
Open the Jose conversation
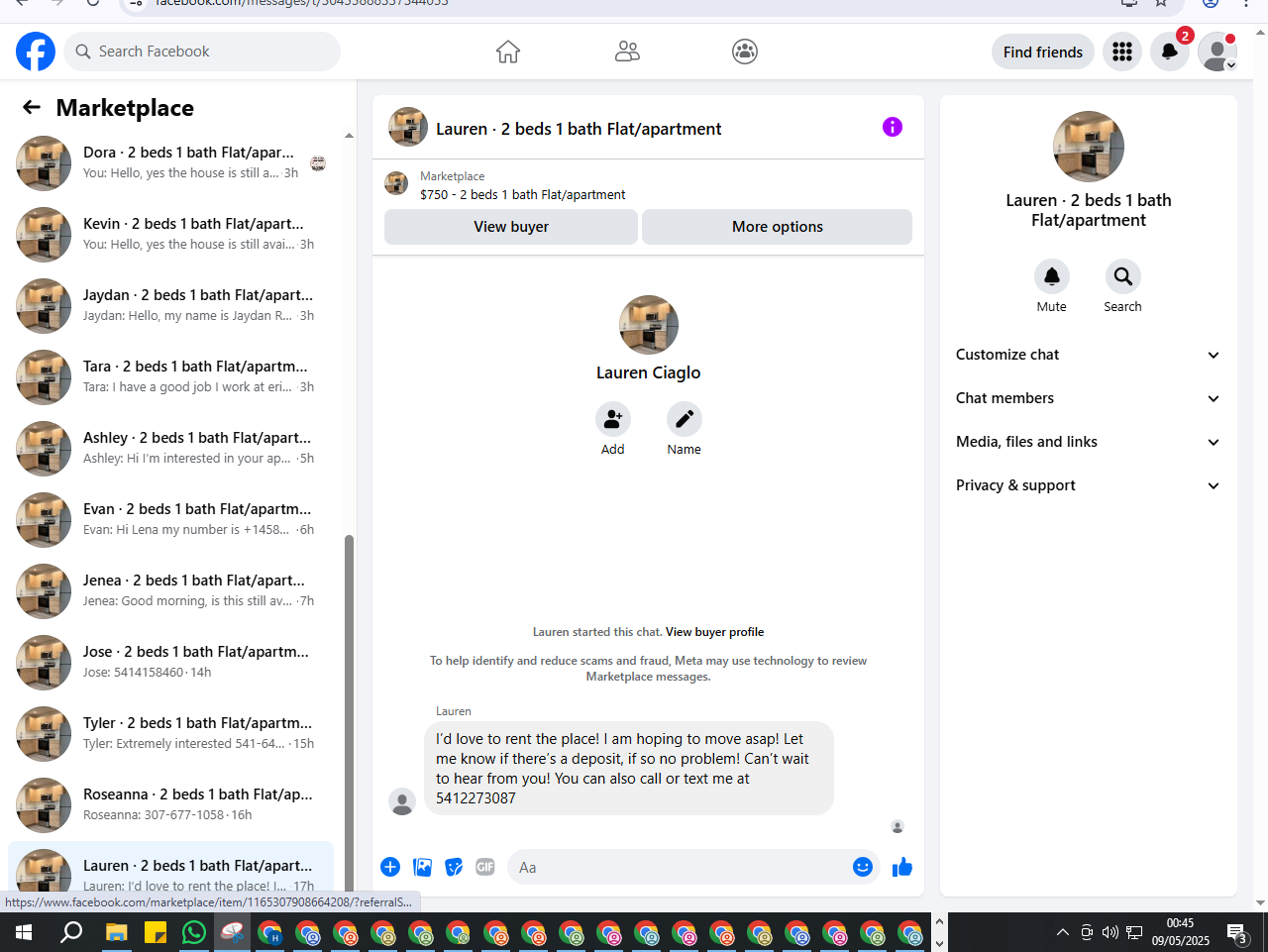tap(171, 663)
